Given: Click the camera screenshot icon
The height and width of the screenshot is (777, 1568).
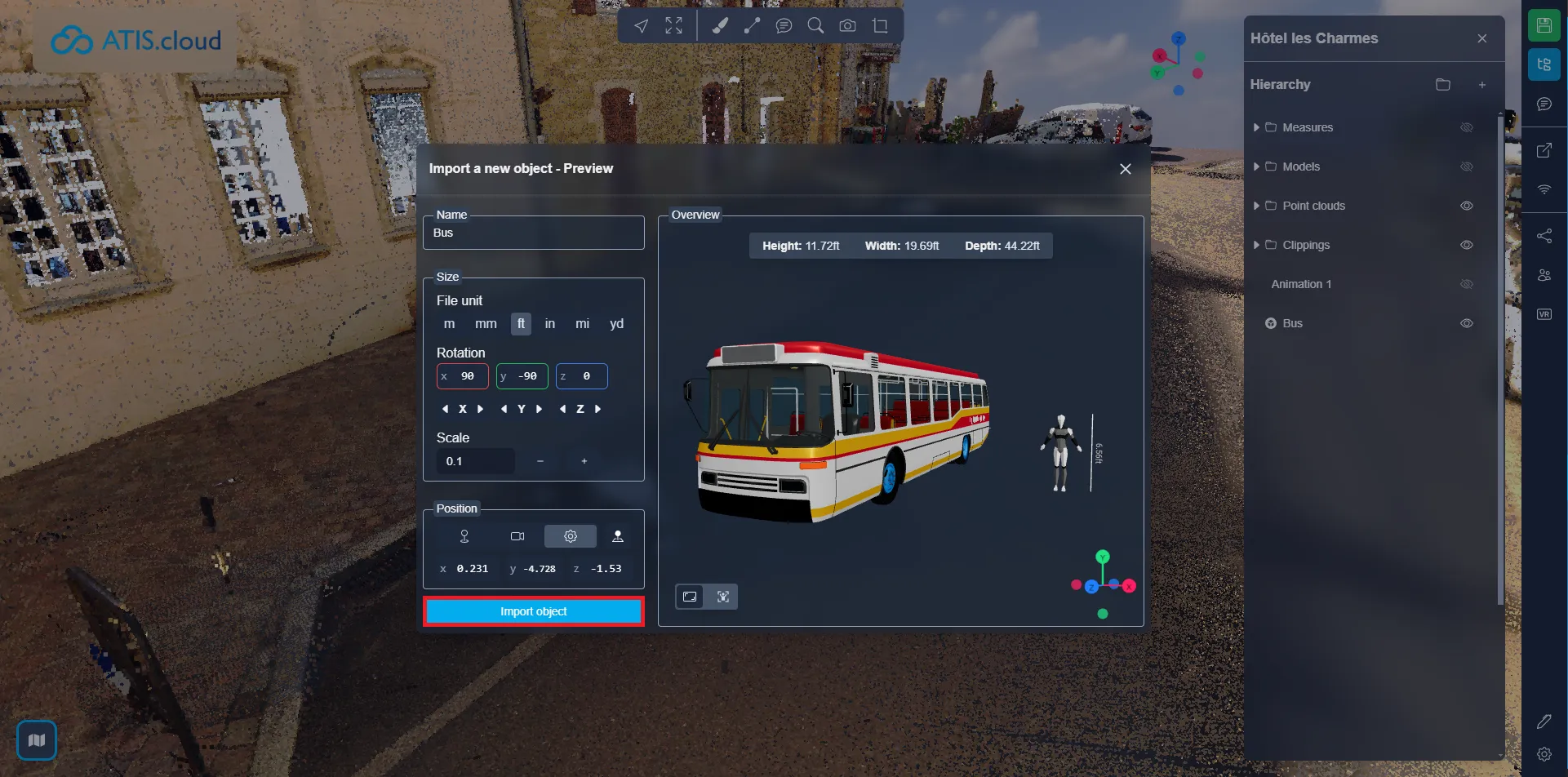Looking at the screenshot, I should (x=847, y=26).
